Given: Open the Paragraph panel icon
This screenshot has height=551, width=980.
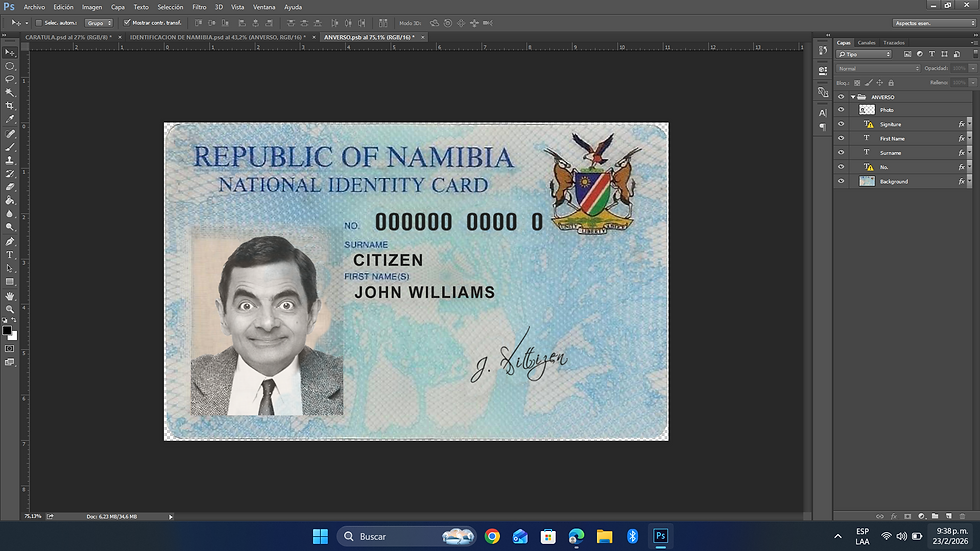Looking at the screenshot, I should tap(822, 127).
